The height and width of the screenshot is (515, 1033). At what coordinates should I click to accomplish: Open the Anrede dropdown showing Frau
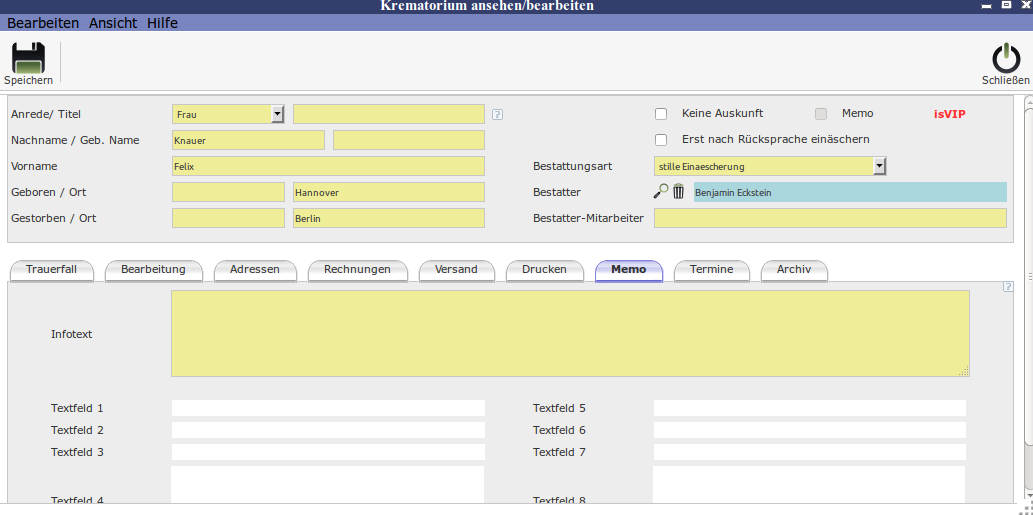pyautogui.click(x=278, y=114)
